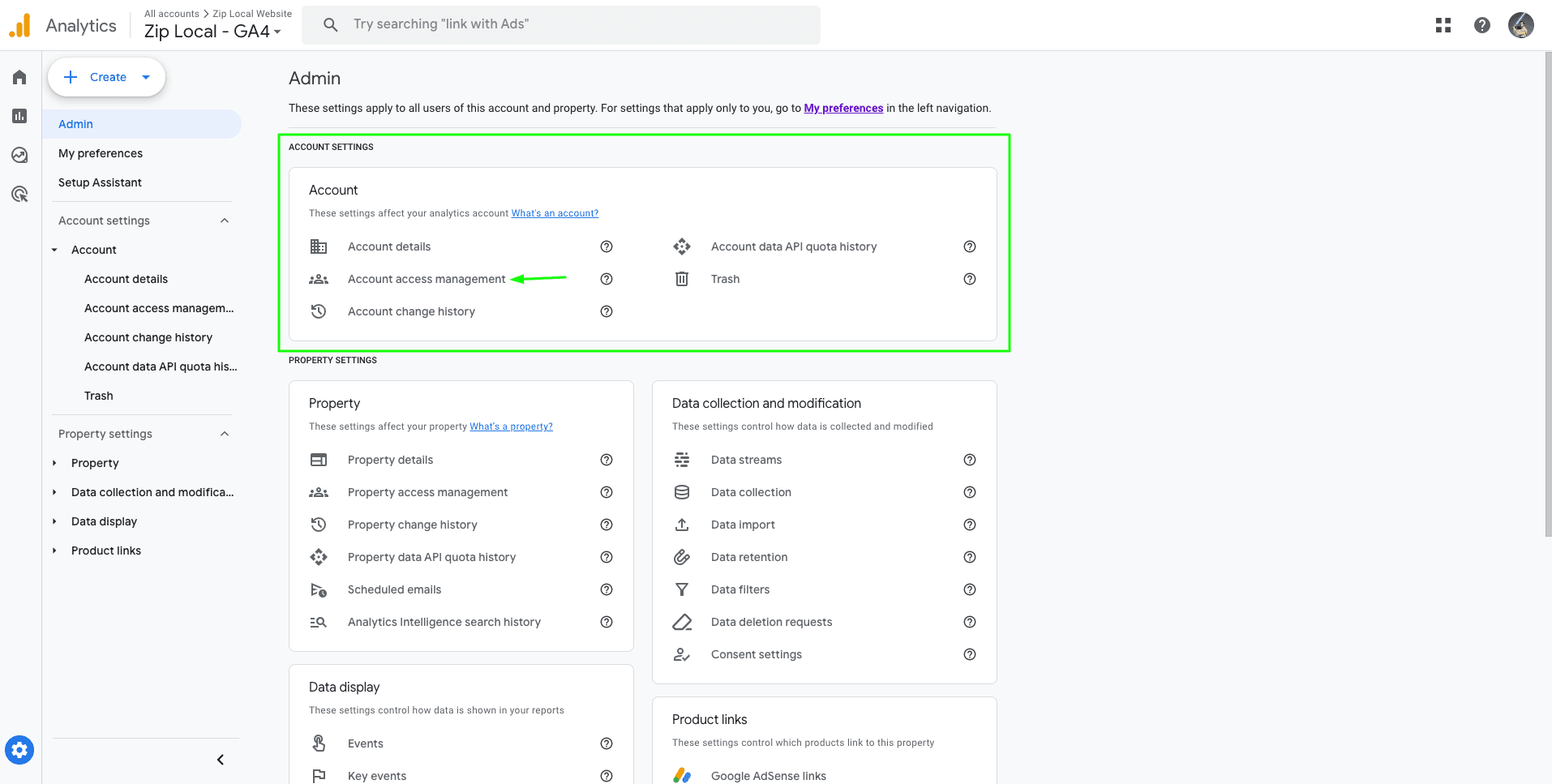Click the Admin gear icon at bottom left
The height and width of the screenshot is (784, 1552).
[19, 750]
